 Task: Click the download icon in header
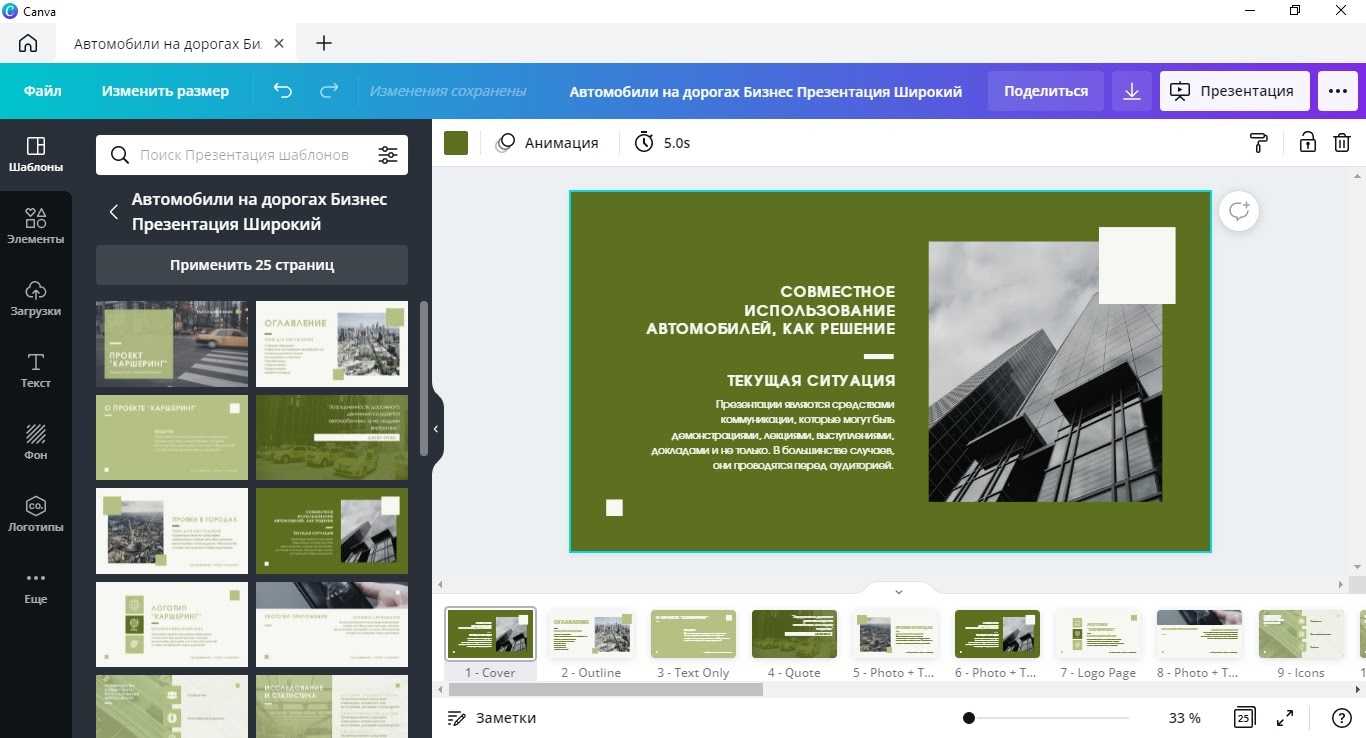(x=1132, y=91)
